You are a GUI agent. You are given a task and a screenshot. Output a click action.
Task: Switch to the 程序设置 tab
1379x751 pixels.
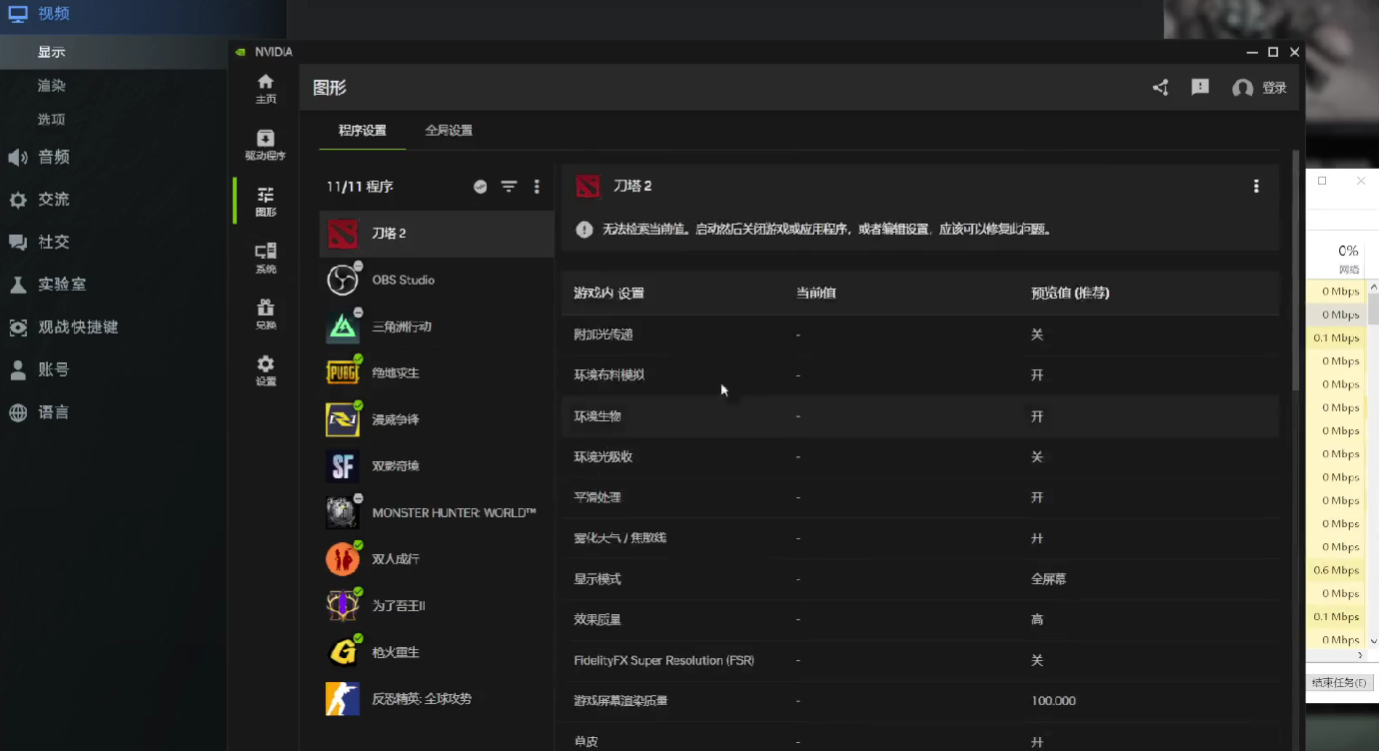(362, 131)
